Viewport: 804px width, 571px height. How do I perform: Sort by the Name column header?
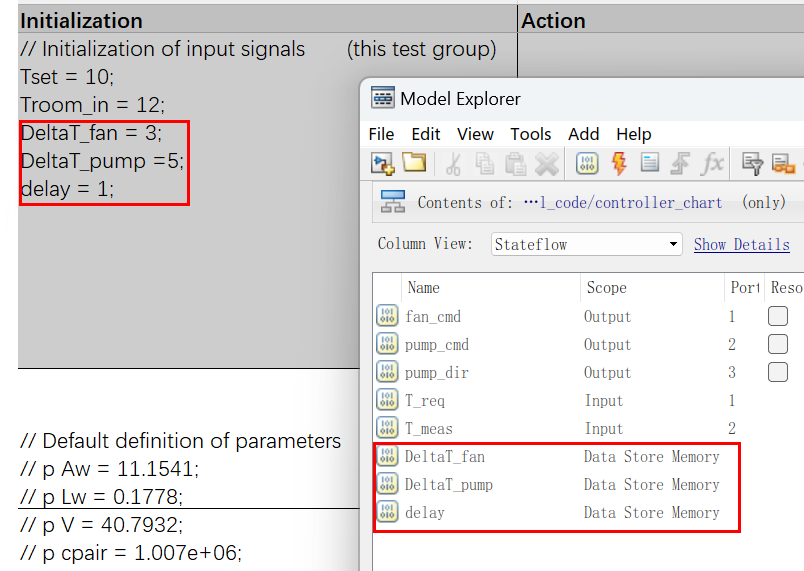pyautogui.click(x=423, y=288)
